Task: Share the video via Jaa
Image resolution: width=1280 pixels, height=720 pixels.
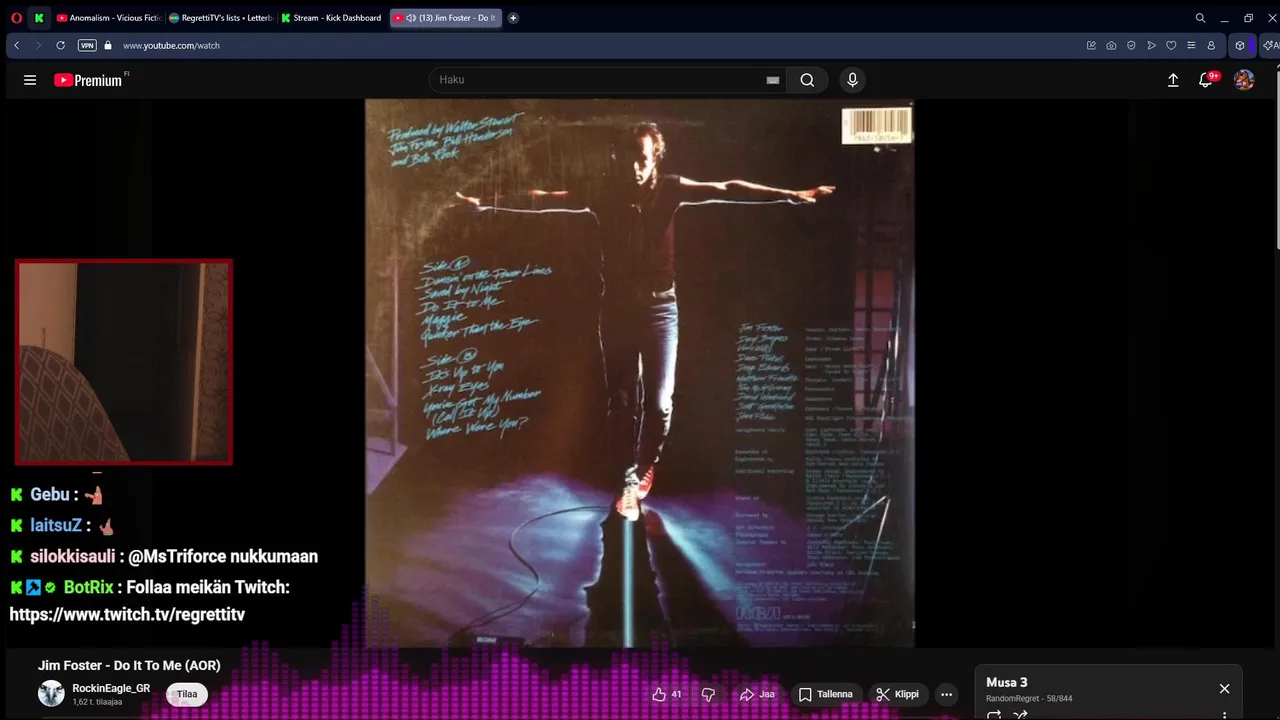Action: (x=757, y=694)
